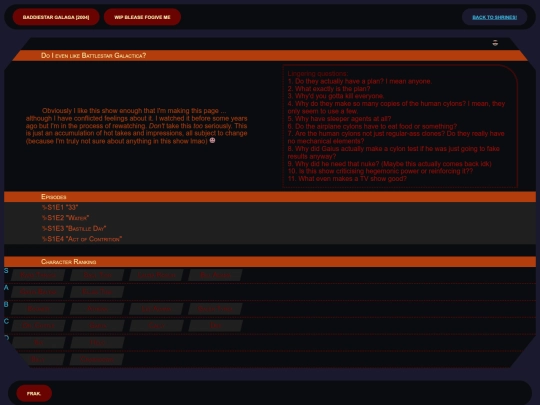Click the Episodes section header
540x405 pixels.
[270, 197]
